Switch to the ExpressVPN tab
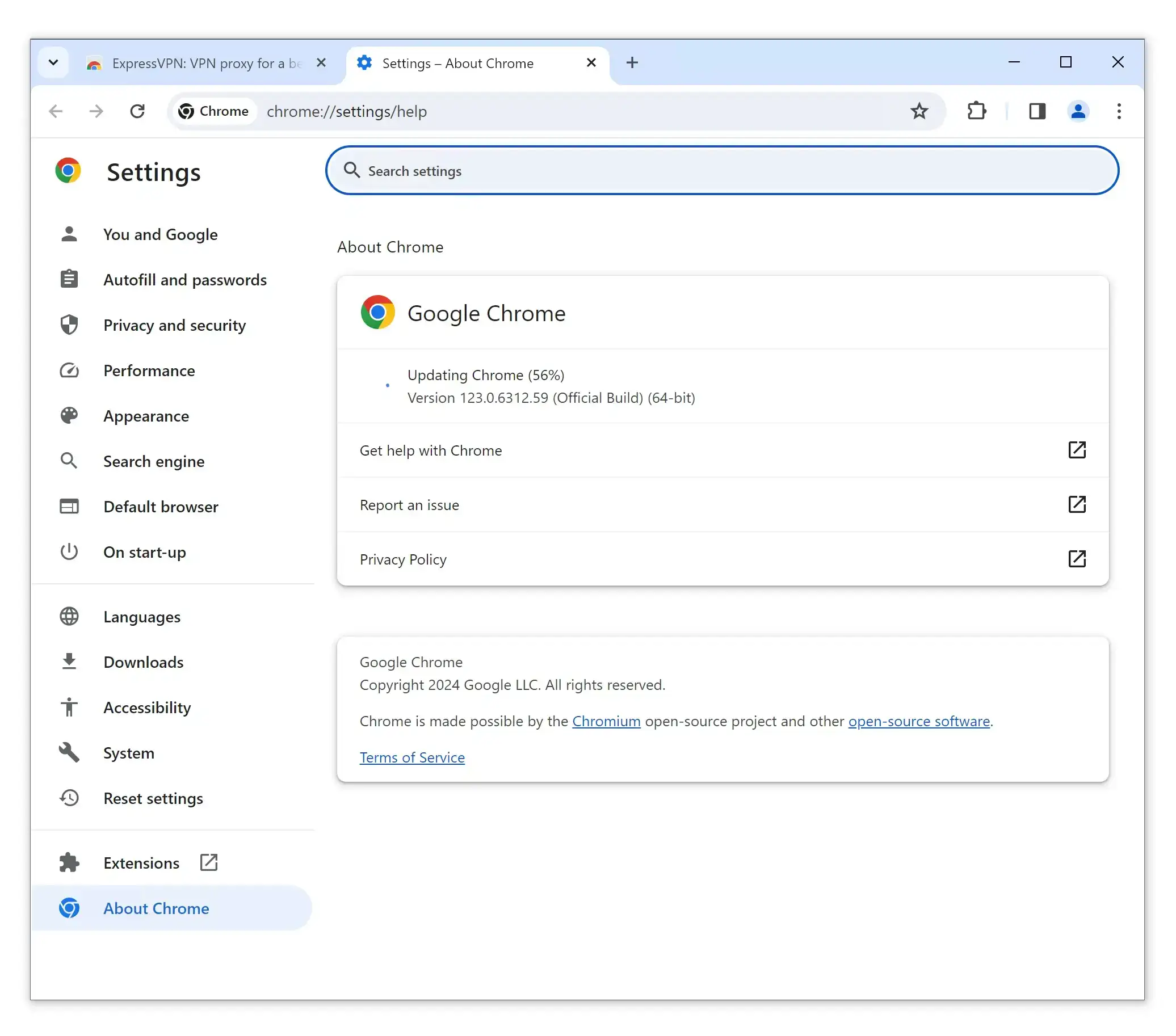The width and height of the screenshot is (1176, 1036). 207,64
